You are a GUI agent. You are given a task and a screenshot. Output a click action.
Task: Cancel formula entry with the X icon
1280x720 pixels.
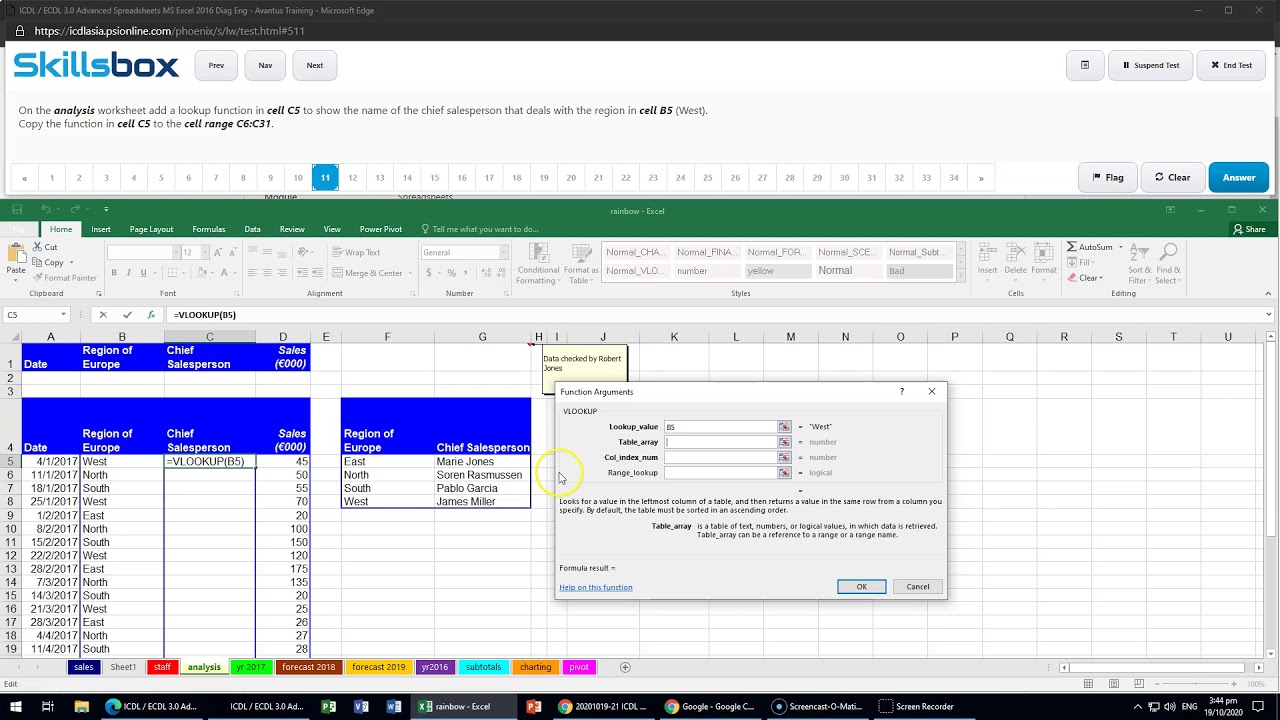[x=103, y=315]
